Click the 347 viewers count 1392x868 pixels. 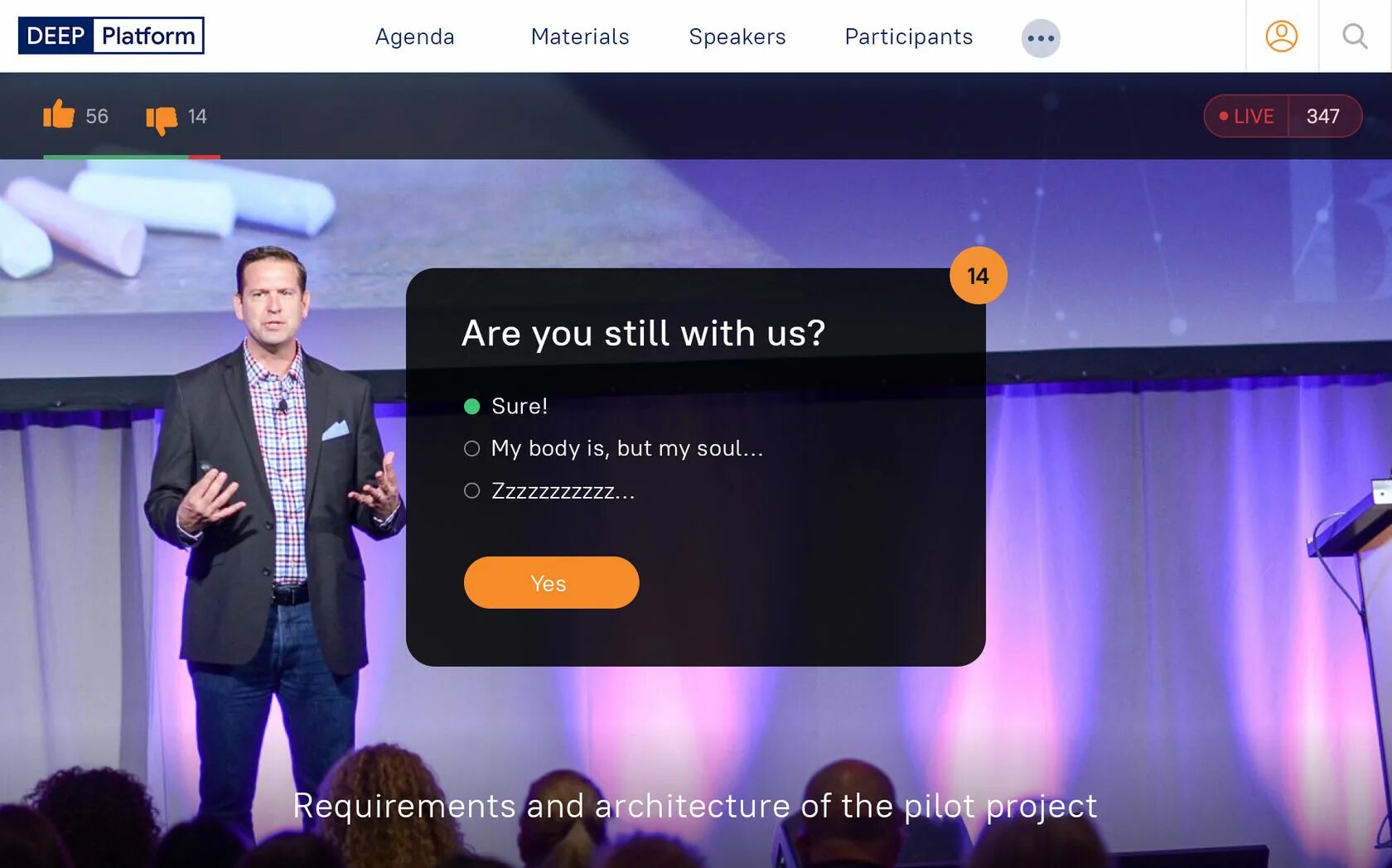[x=1323, y=116]
